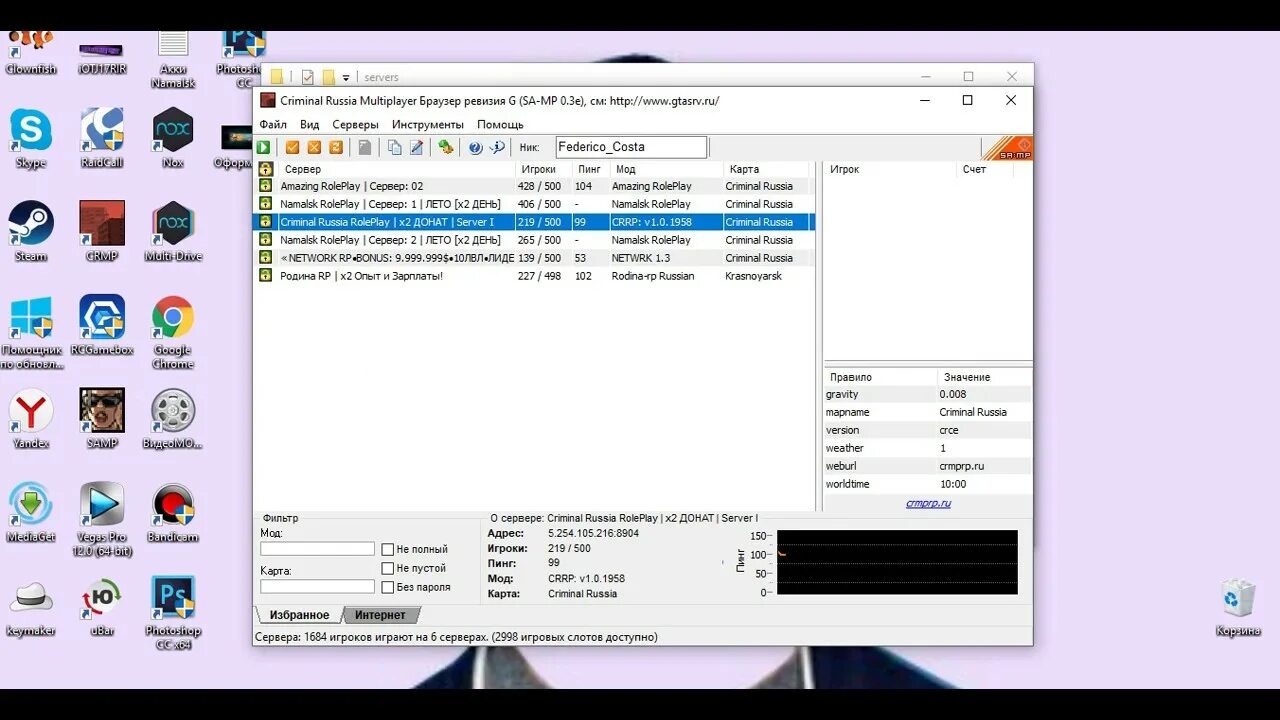The height and width of the screenshot is (720, 1280).
Task: Click the Карта filter input field
Action: point(317,587)
